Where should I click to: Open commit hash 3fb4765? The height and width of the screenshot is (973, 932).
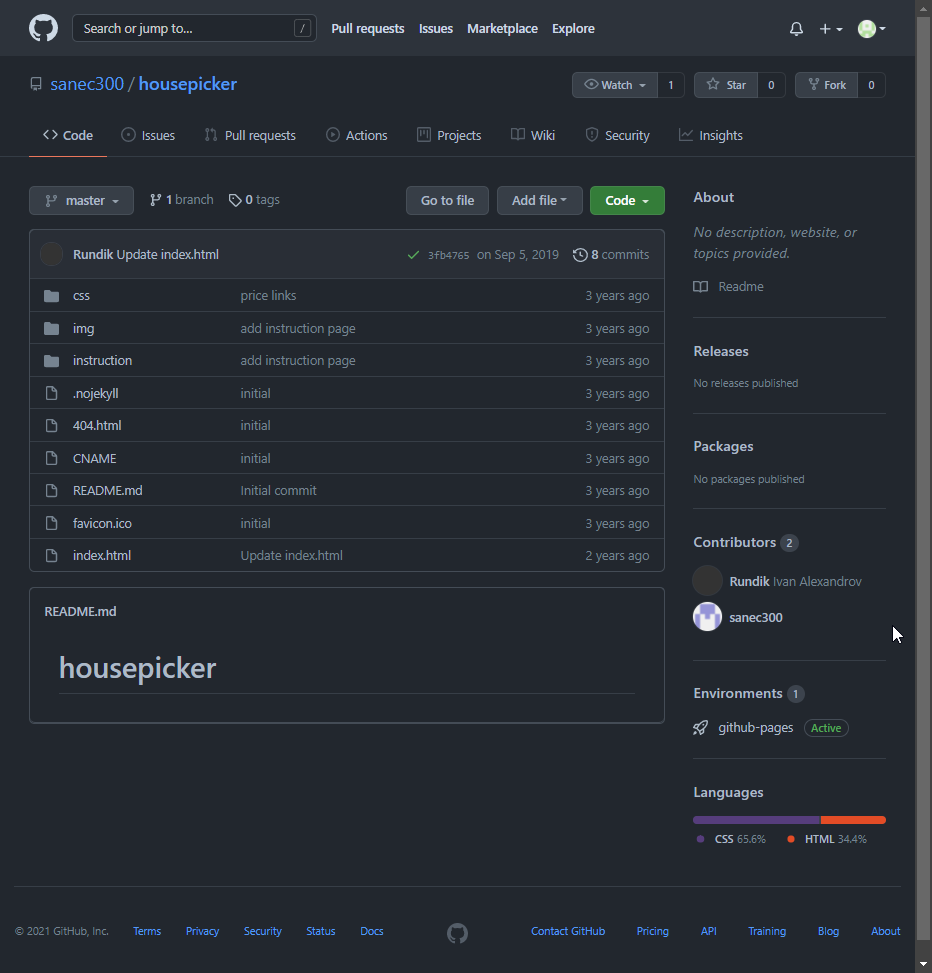point(448,255)
